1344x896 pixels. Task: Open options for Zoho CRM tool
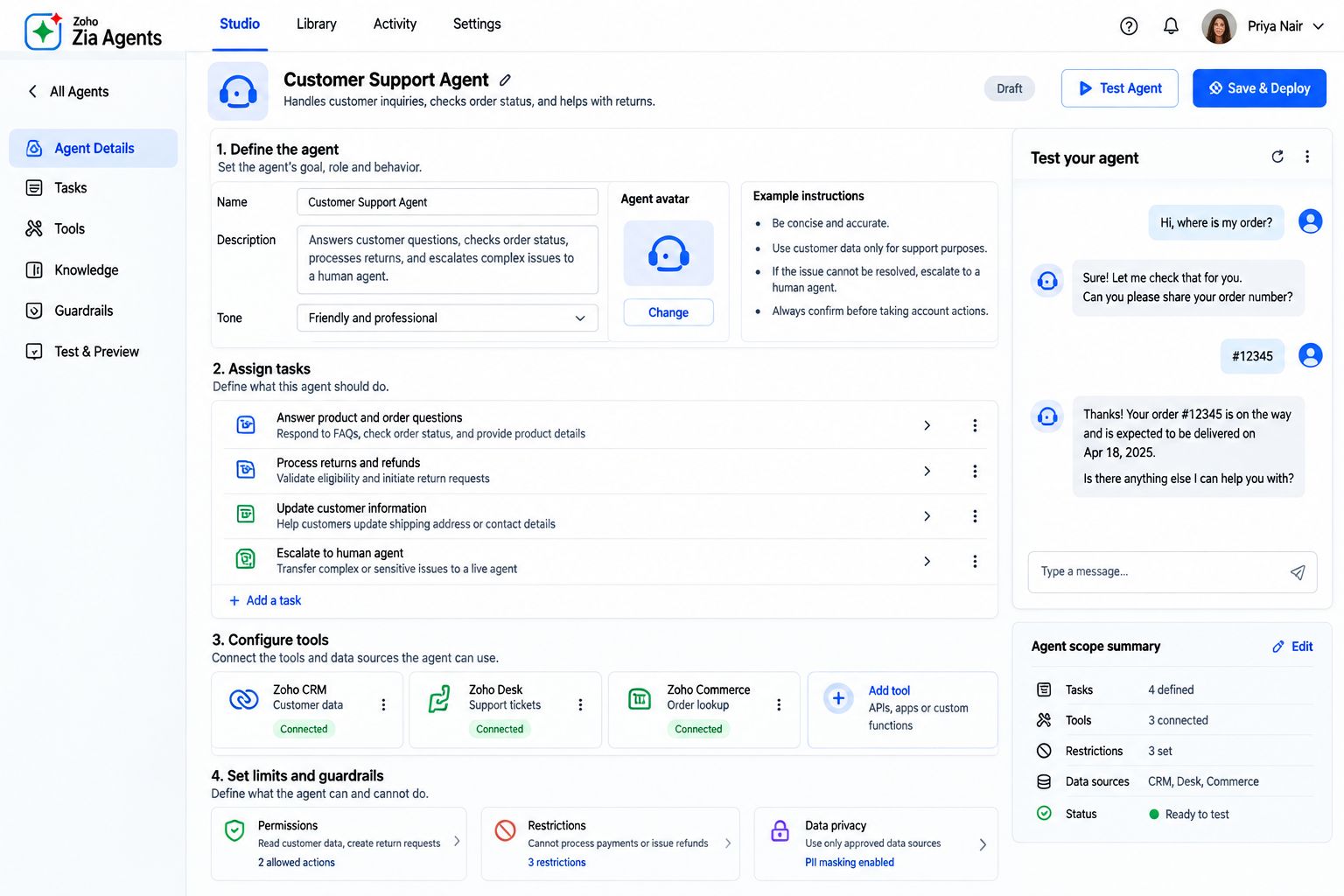(383, 704)
